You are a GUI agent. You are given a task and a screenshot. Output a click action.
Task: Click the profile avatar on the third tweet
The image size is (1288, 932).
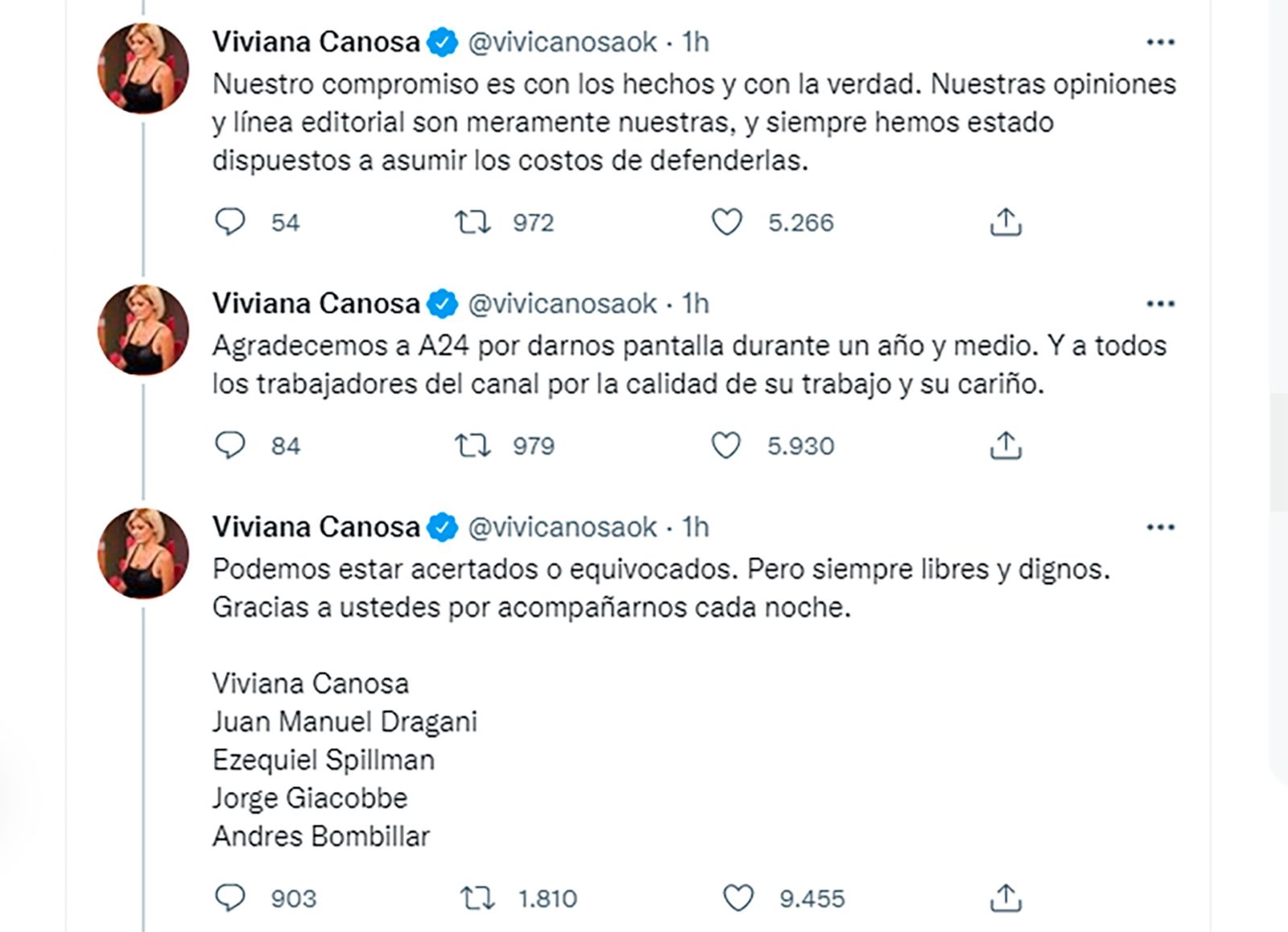tap(143, 553)
